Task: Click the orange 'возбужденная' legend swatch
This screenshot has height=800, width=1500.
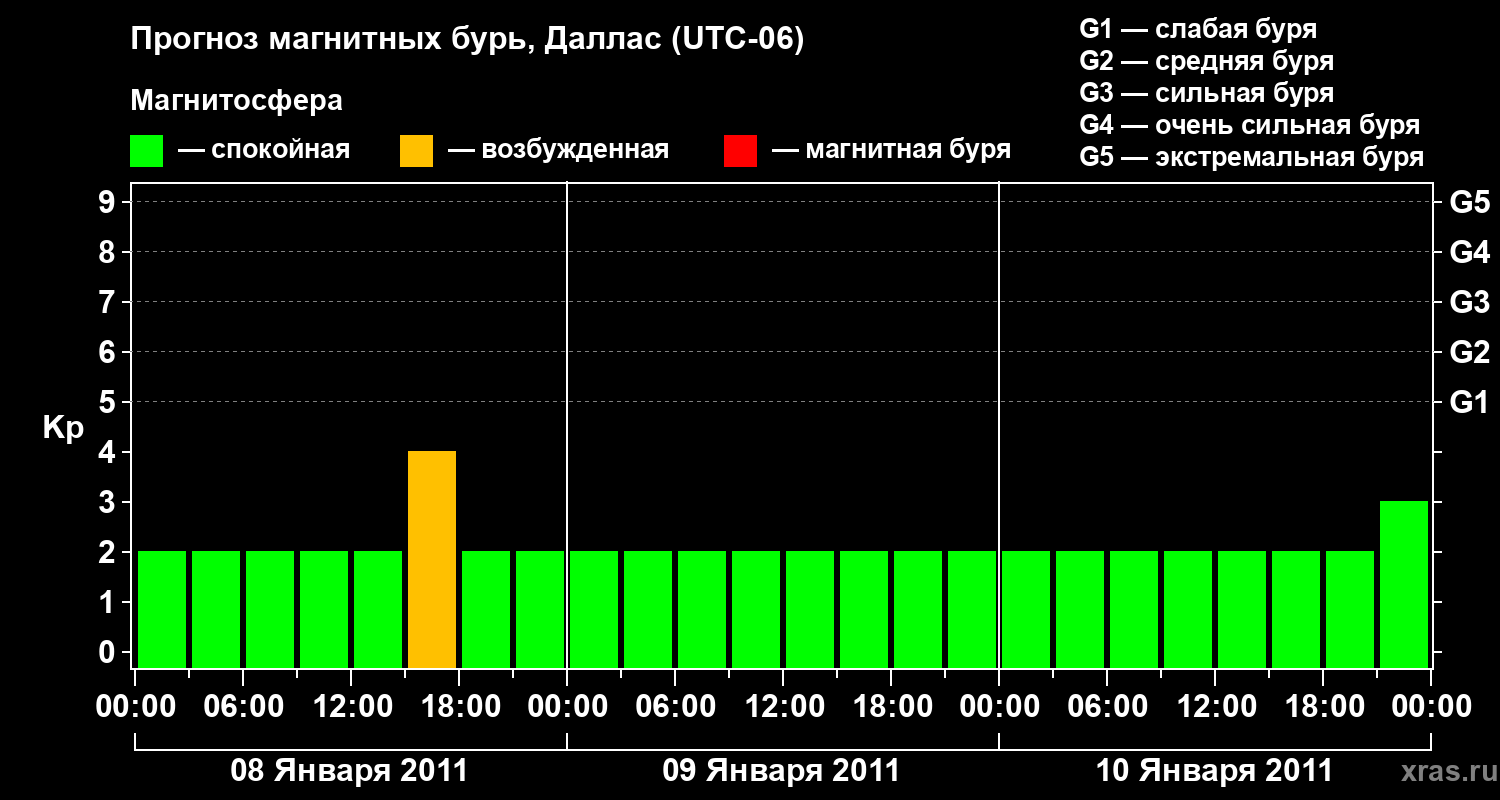Action: coord(416,151)
